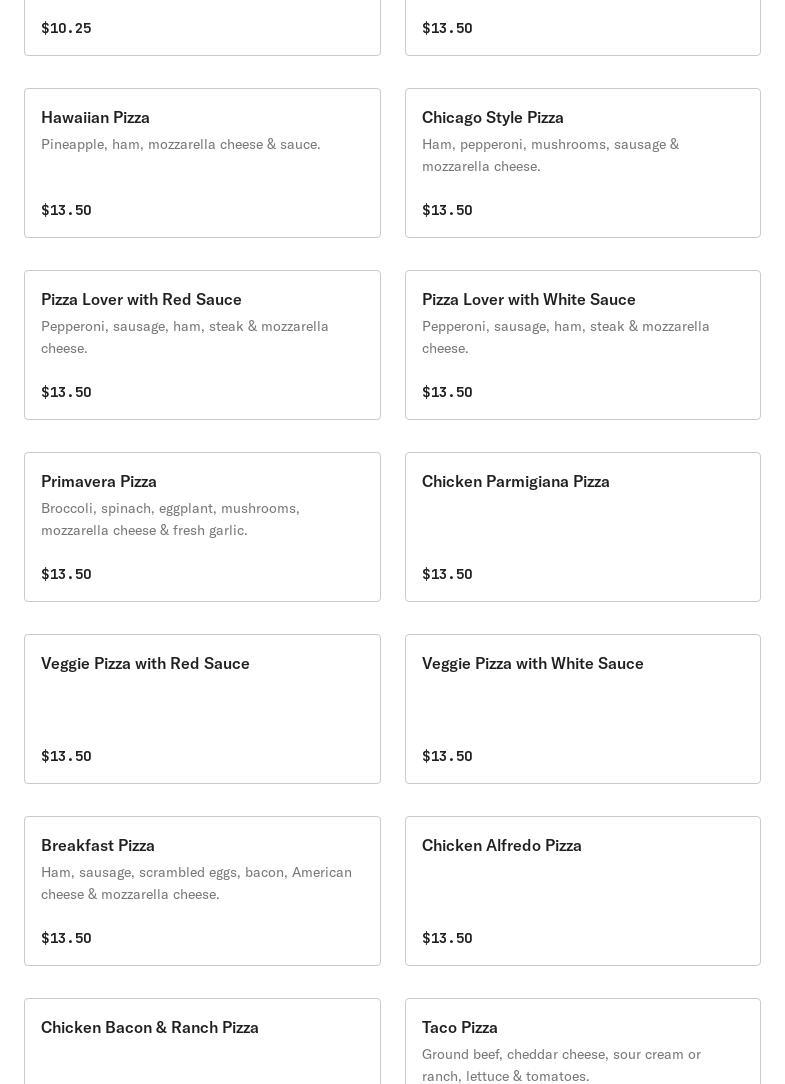Click the Taco Pizza ingredients text
The height and width of the screenshot is (1084, 785).
[561, 1065]
